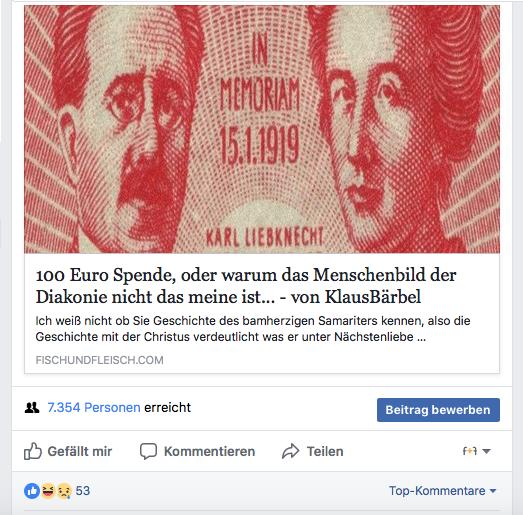
Task: Click the arrow next to Top-Kommentare
Action: [493, 491]
